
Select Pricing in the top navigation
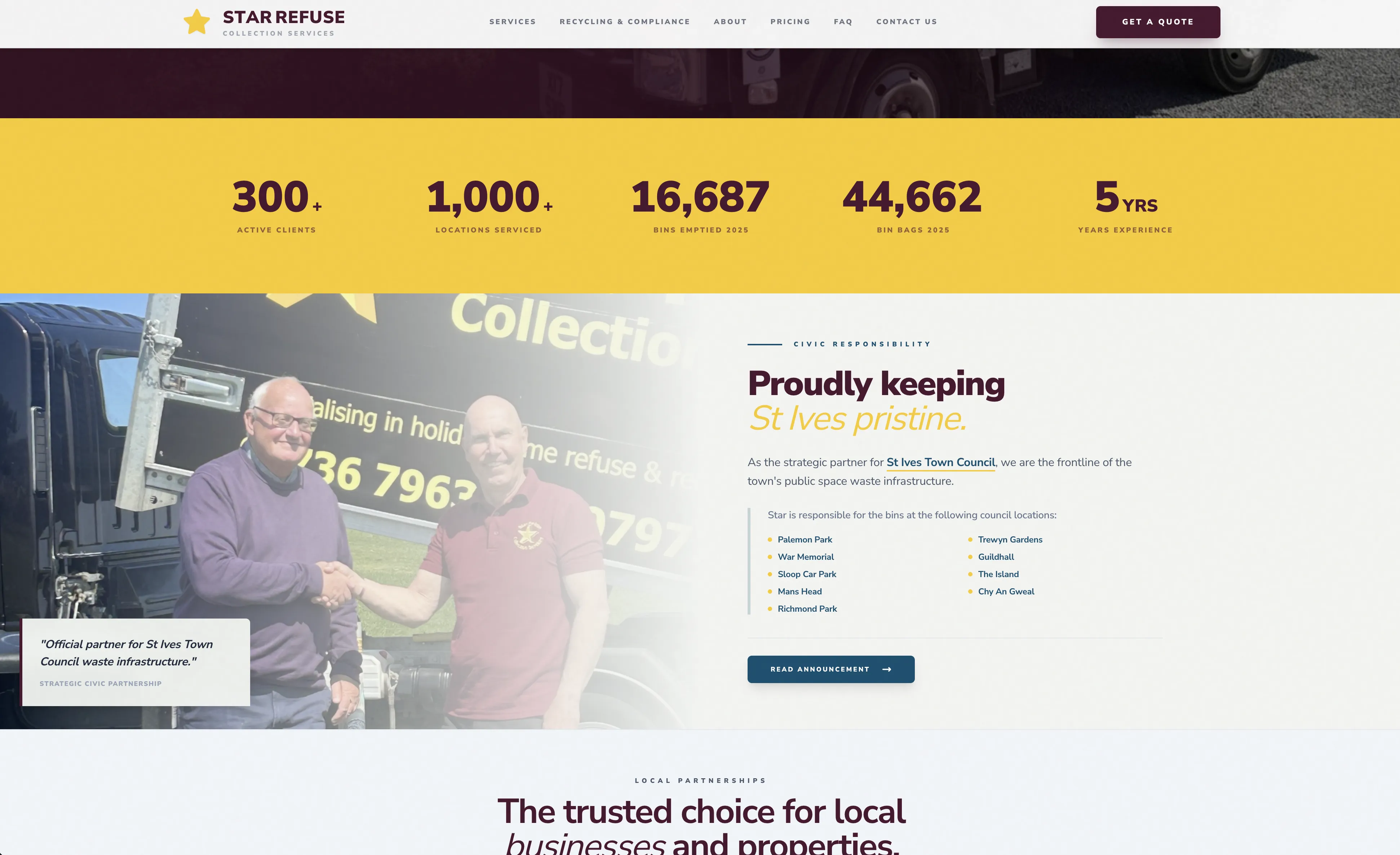(790, 22)
